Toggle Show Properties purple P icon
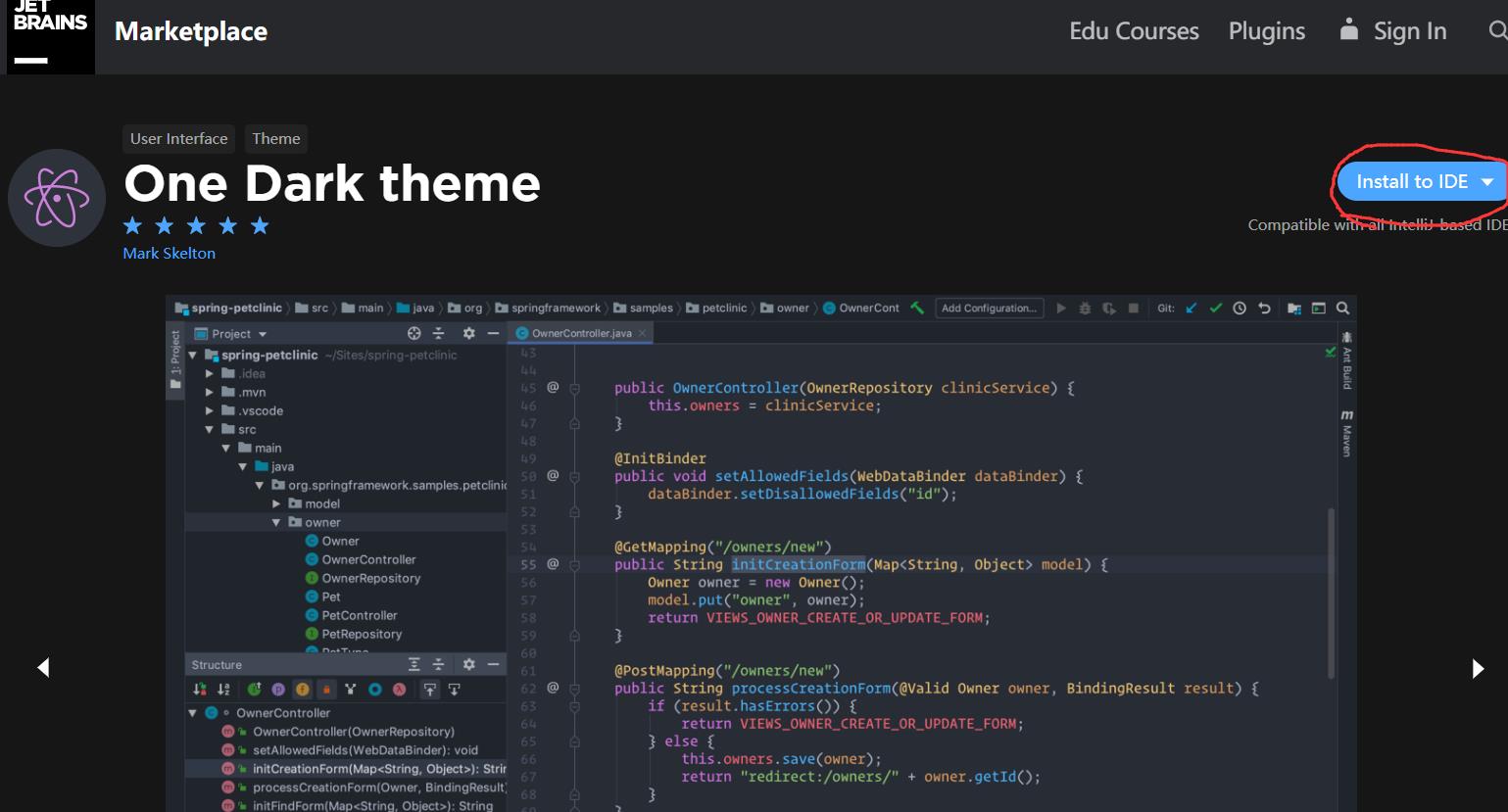 [278, 690]
